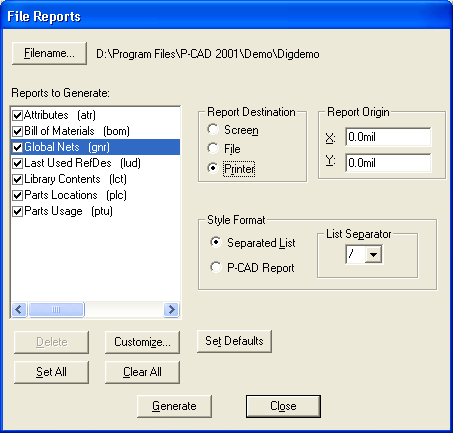Click Set All to check every report
The width and height of the screenshot is (453, 433).
pyautogui.click(x=51, y=372)
